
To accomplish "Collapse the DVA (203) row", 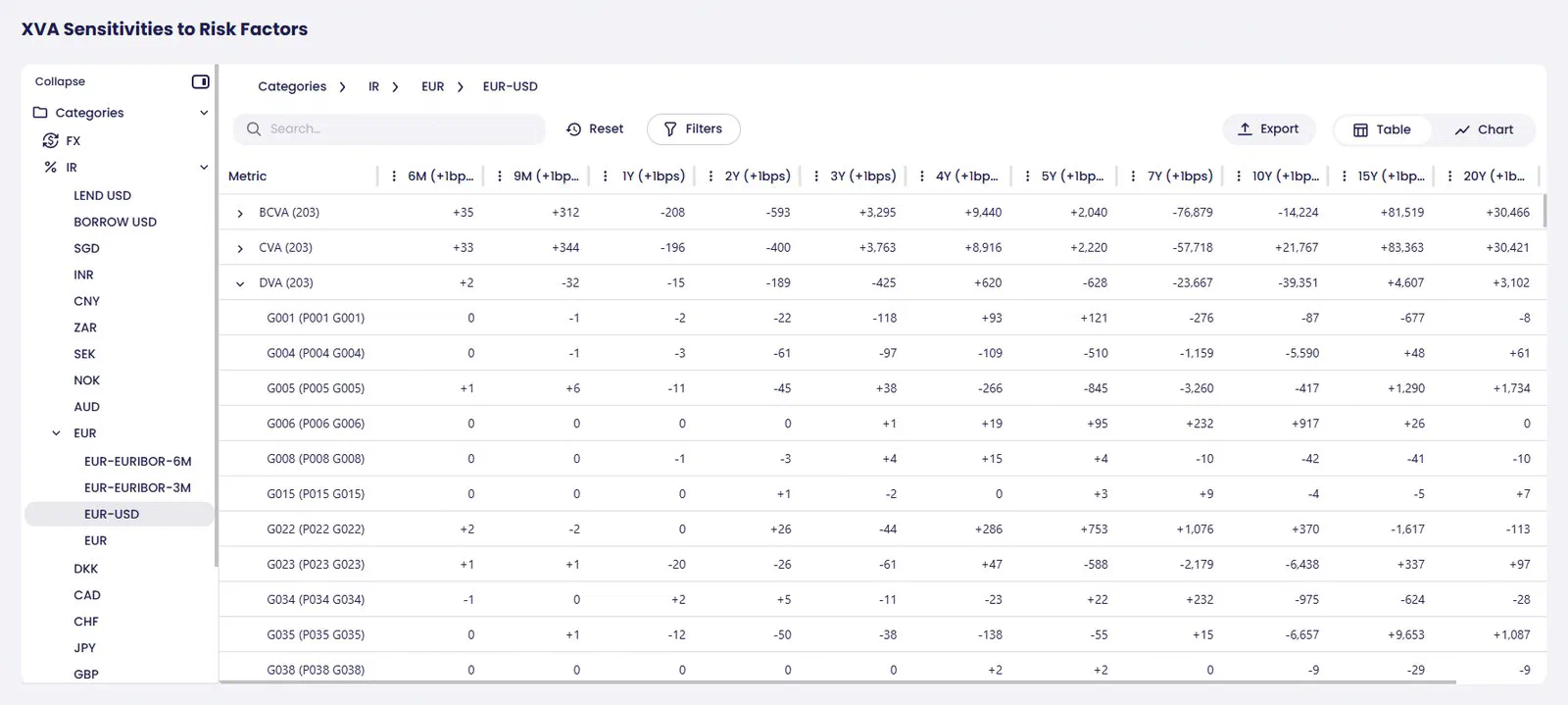I will coord(240,283).
